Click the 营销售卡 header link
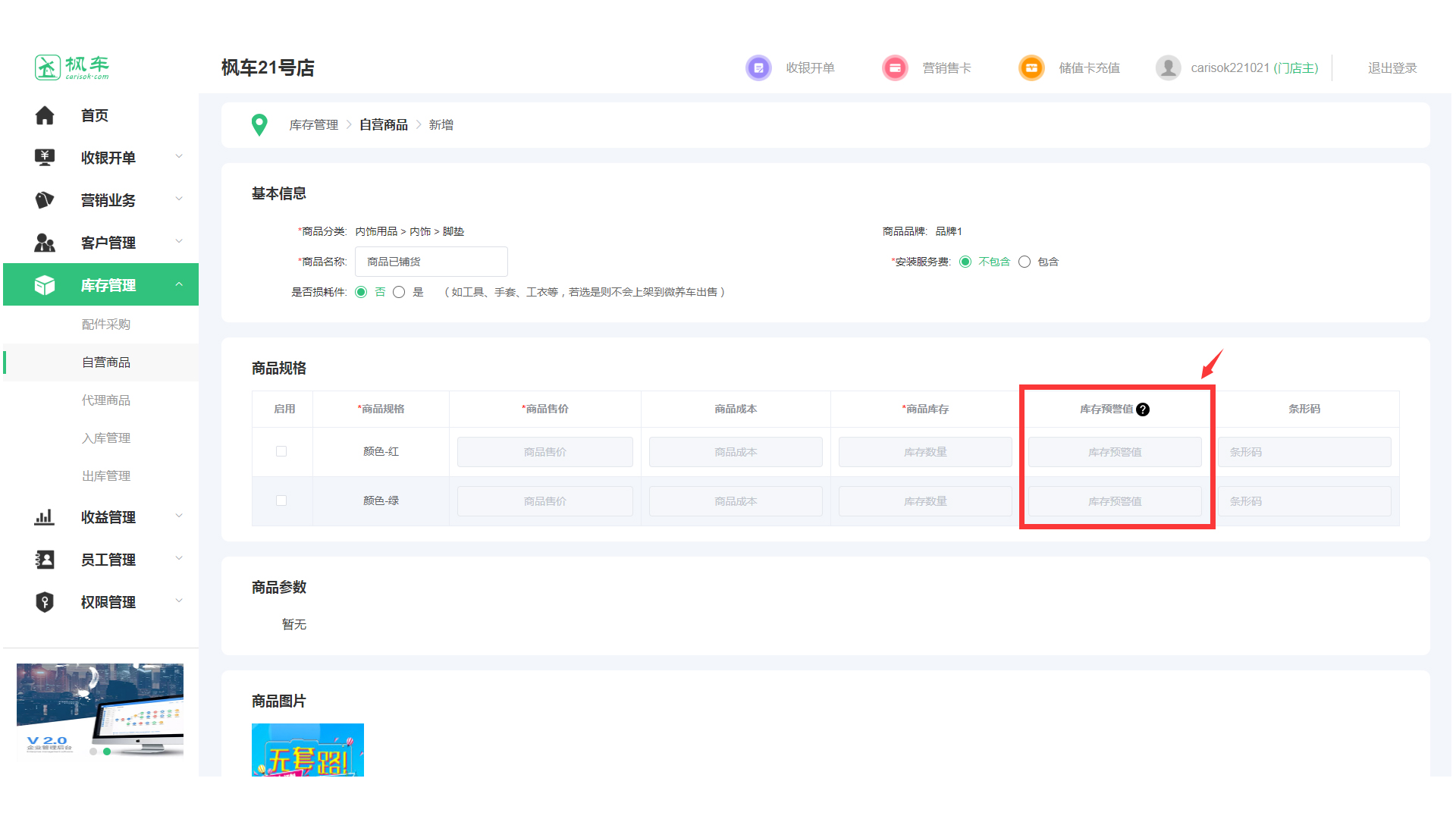The height and width of the screenshot is (819, 1456). (946, 68)
